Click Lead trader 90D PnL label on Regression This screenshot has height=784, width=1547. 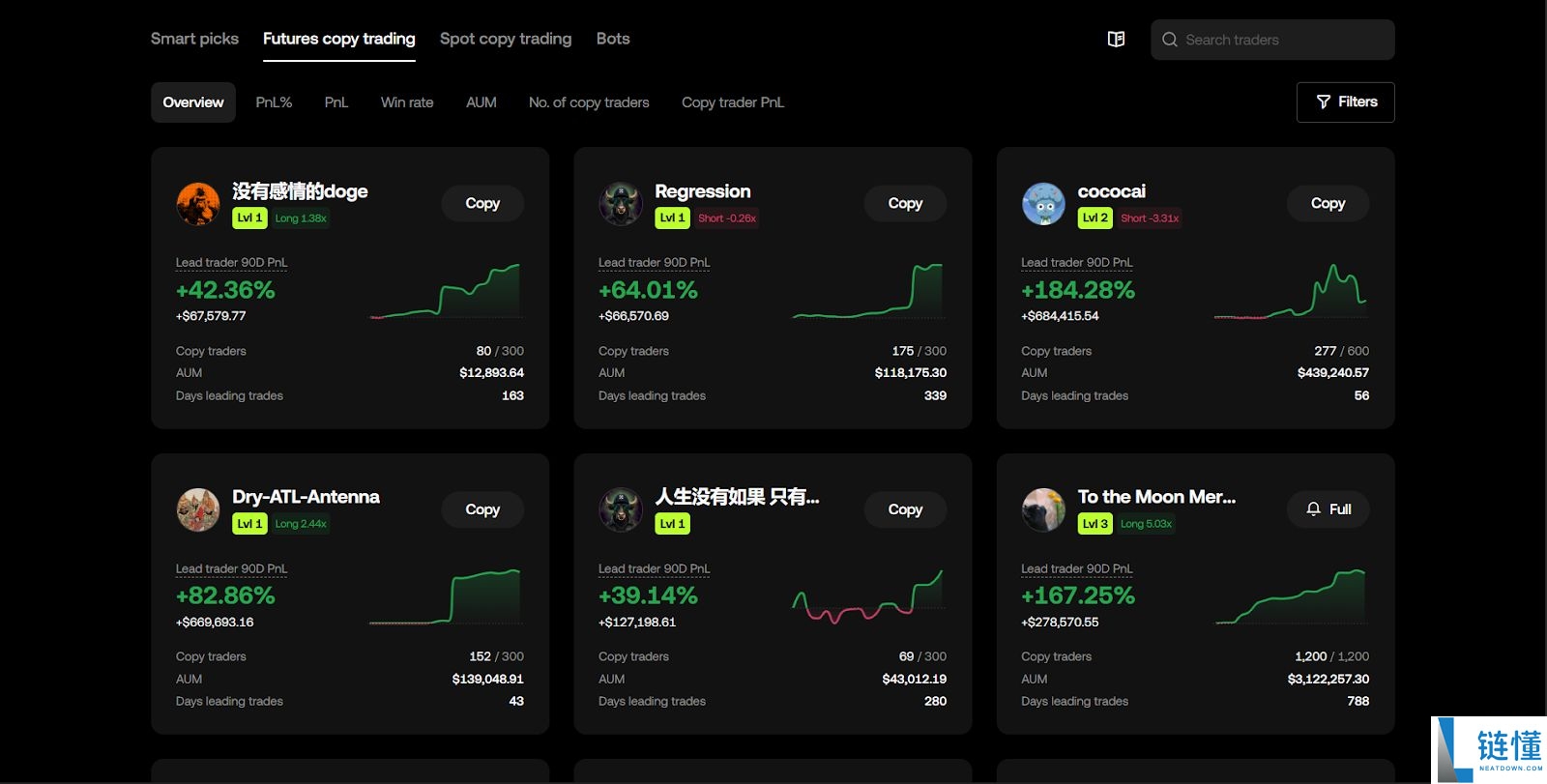pyautogui.click(x=654, y=263)
